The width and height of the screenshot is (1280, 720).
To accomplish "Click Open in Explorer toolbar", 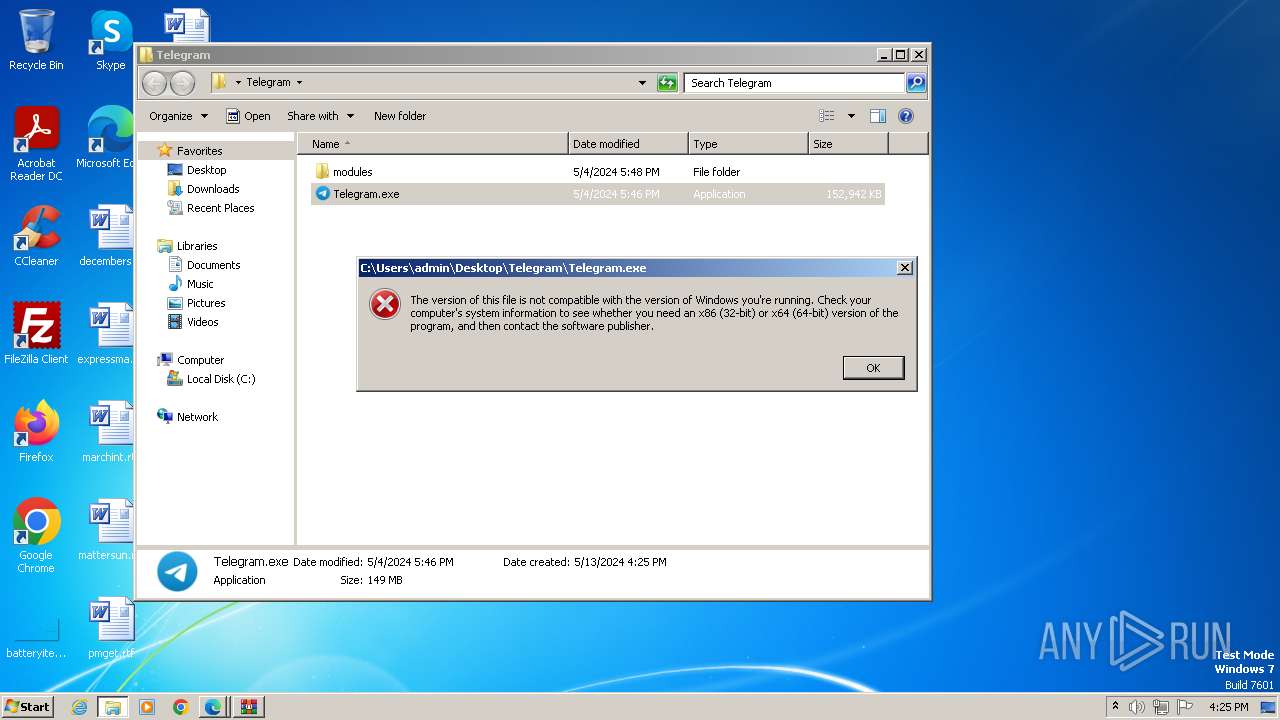I will (x=248, y=116).
